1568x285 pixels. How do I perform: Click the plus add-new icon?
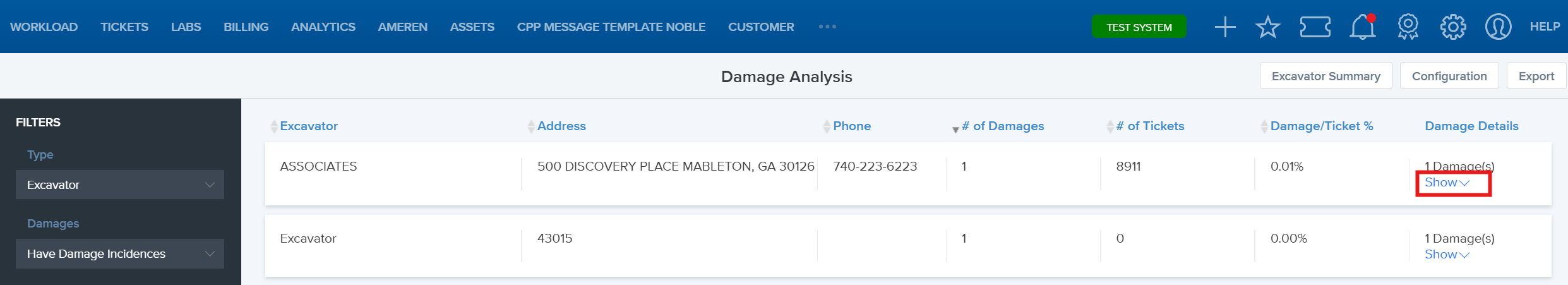pyautogui.click(x=1225, y=27)
